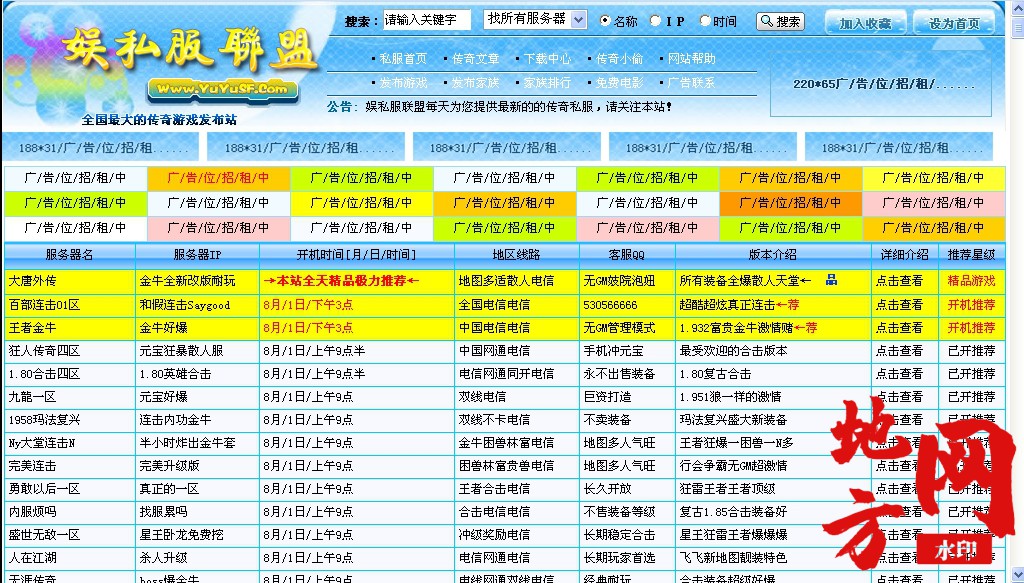Viewport: 1024px width, 583px height.
Task: Click the 搜索 search button
Action: 780,22
